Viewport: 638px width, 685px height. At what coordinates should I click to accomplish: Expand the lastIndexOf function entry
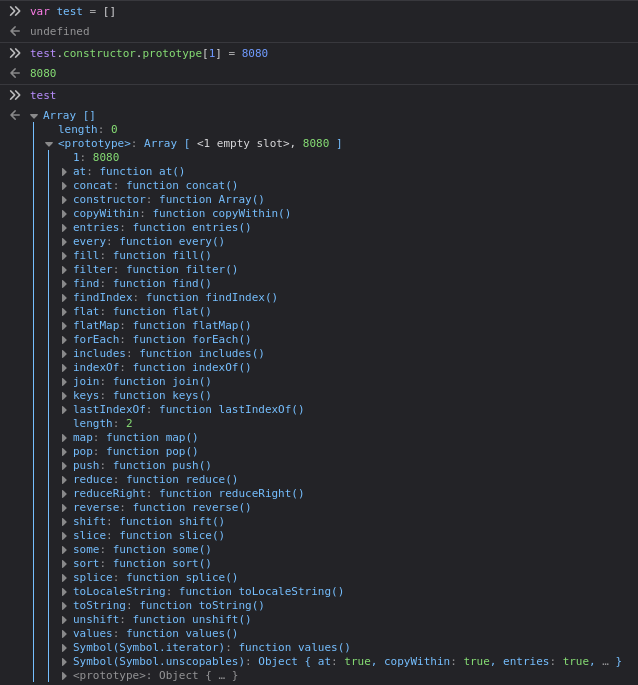pos(64,410)
